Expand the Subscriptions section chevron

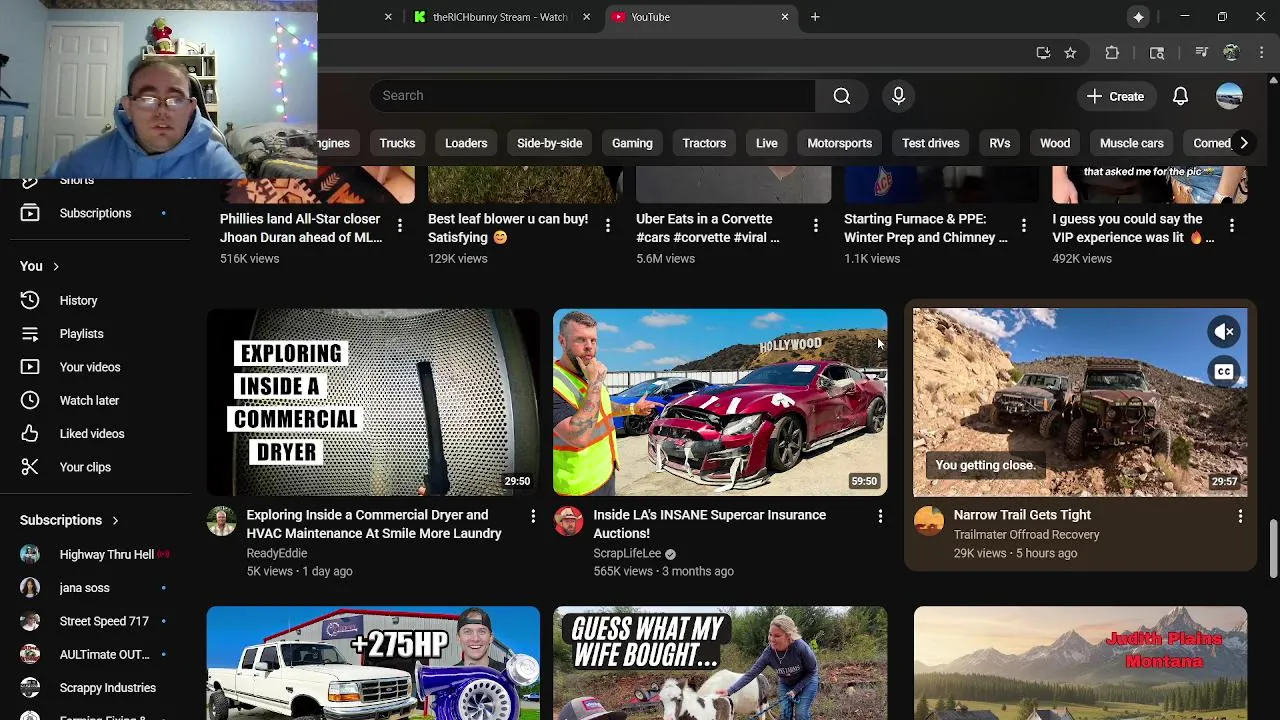[115, 520]
